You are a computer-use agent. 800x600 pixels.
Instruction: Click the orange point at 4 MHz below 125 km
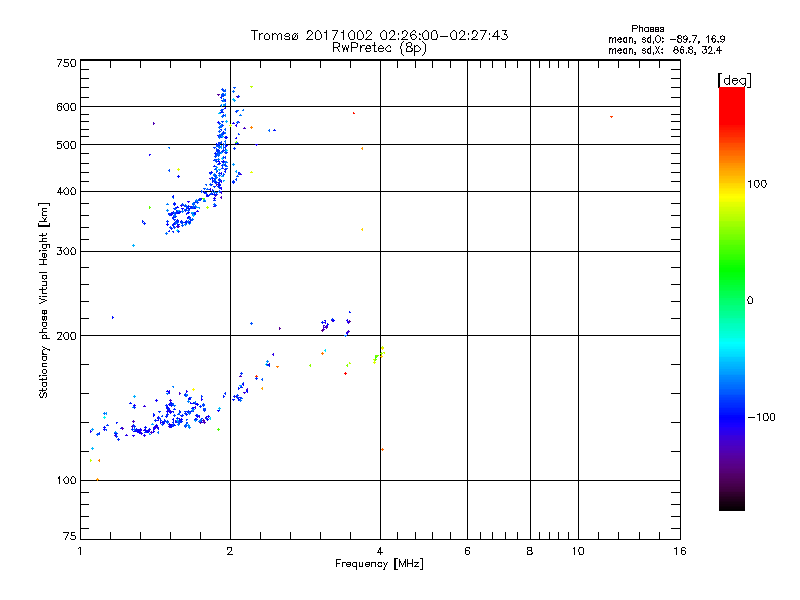[382, 449]
